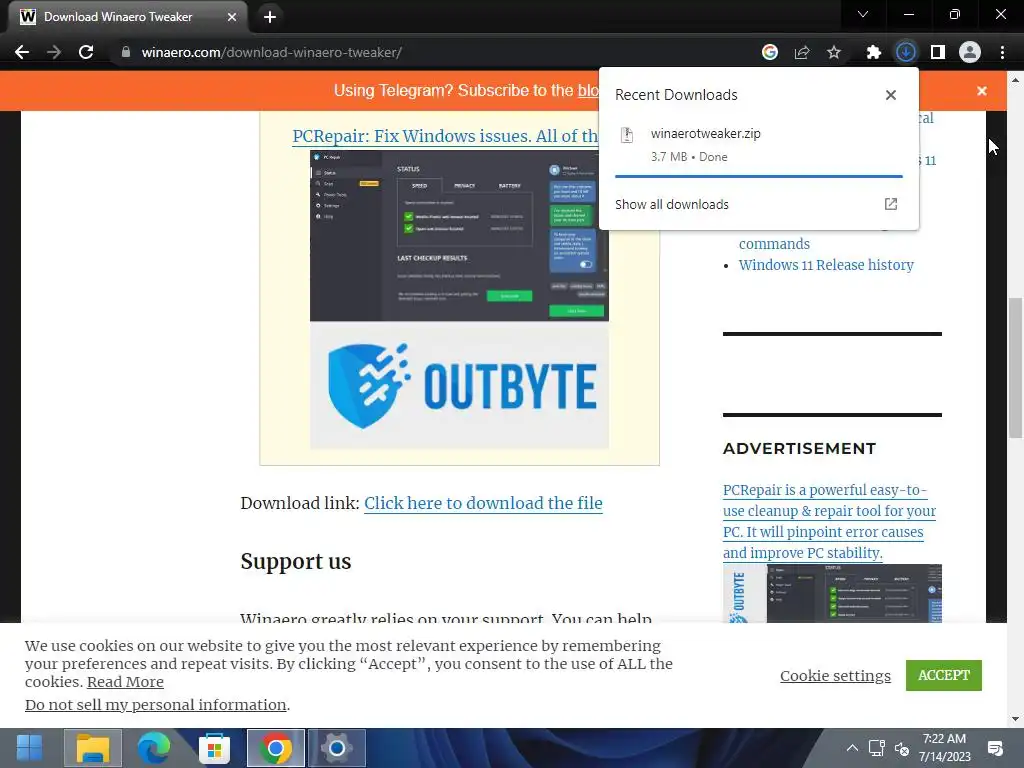The height and width of the screenshot is (768, 1024).
Task: Open PCRepair advertisement text link
Action: coord(829,521)
